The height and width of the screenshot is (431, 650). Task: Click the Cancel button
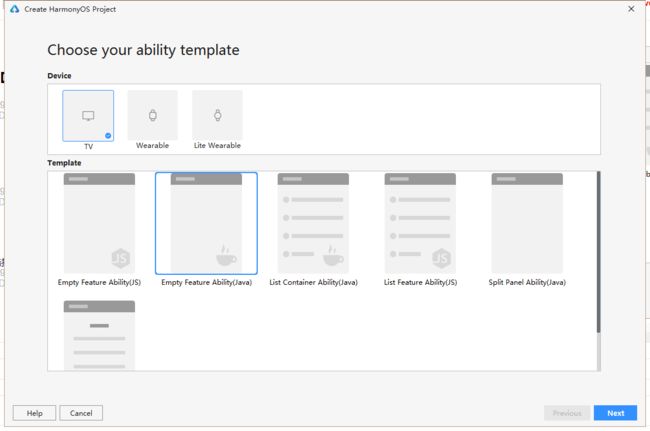(x=81, y=413)
